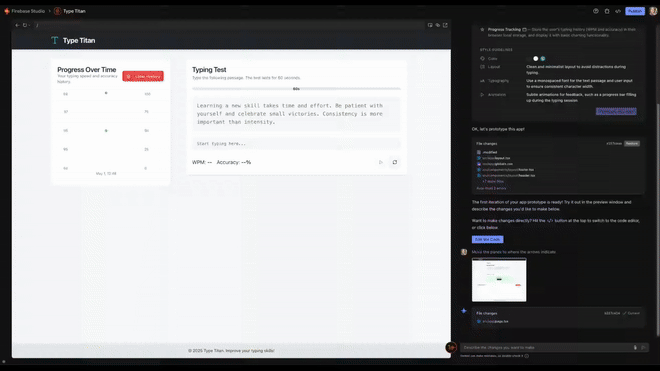Open the attached screenshot thumbnail in chat
660x371 pixels.
click(499, 280)
